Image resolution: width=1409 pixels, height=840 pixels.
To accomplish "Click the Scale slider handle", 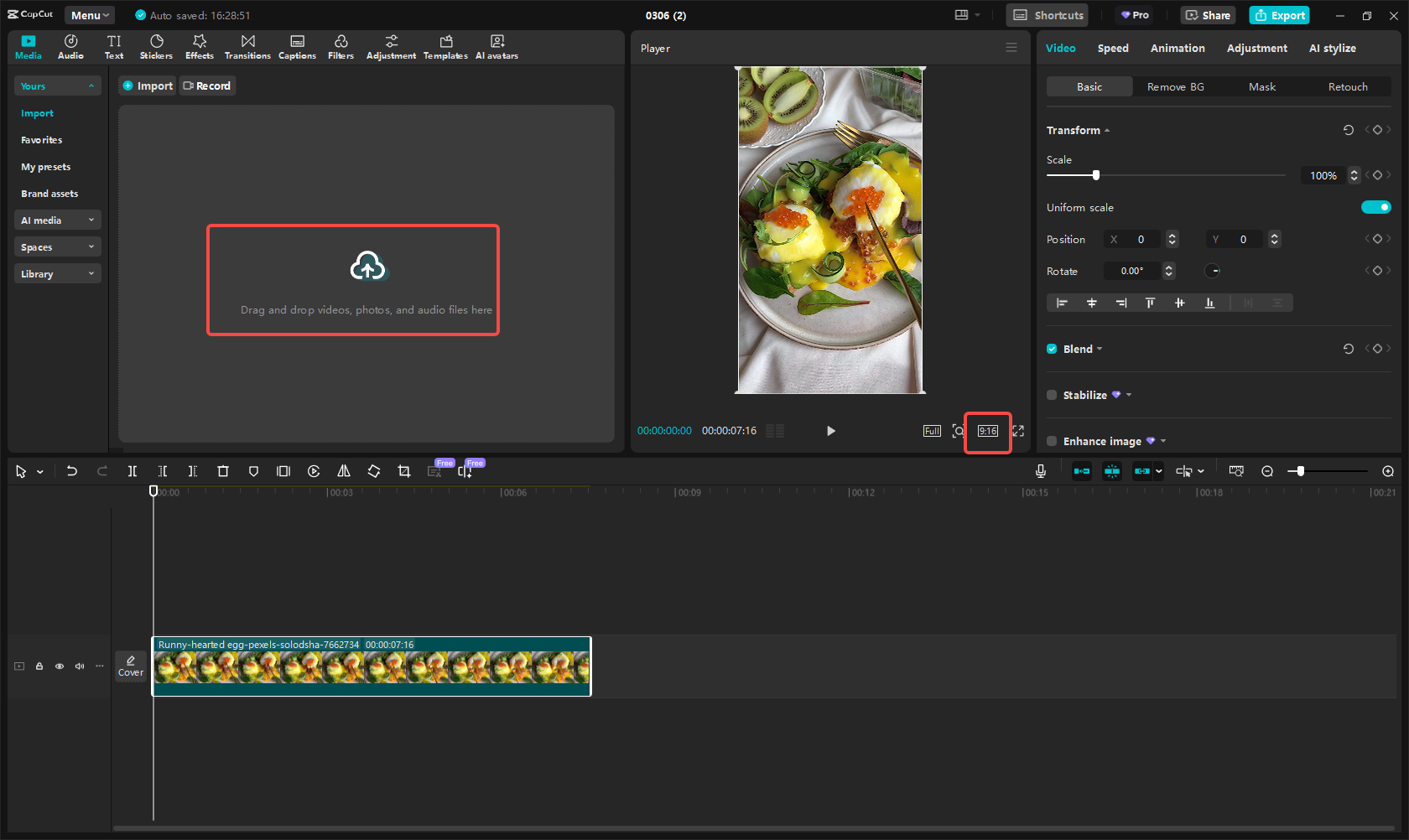I will coord(1095,175).
